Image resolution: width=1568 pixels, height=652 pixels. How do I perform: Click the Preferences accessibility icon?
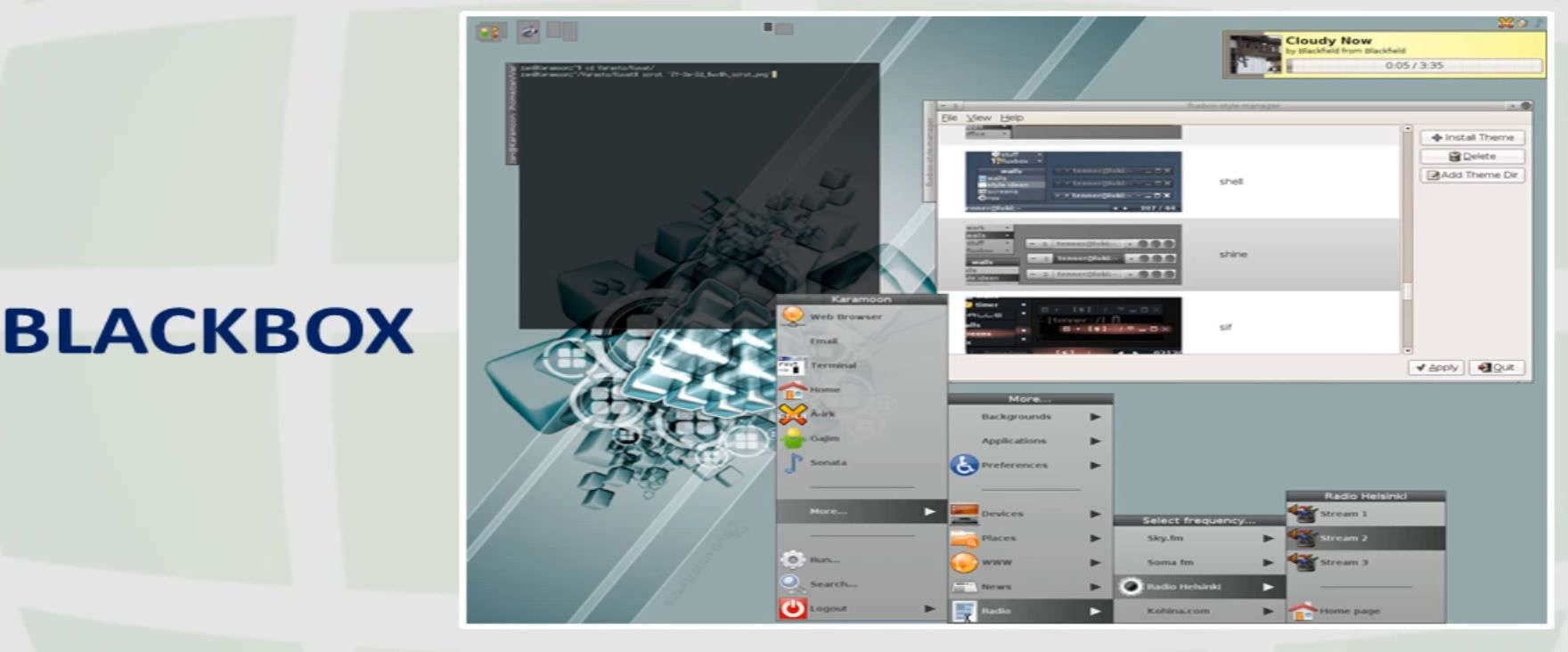[964, 465]
